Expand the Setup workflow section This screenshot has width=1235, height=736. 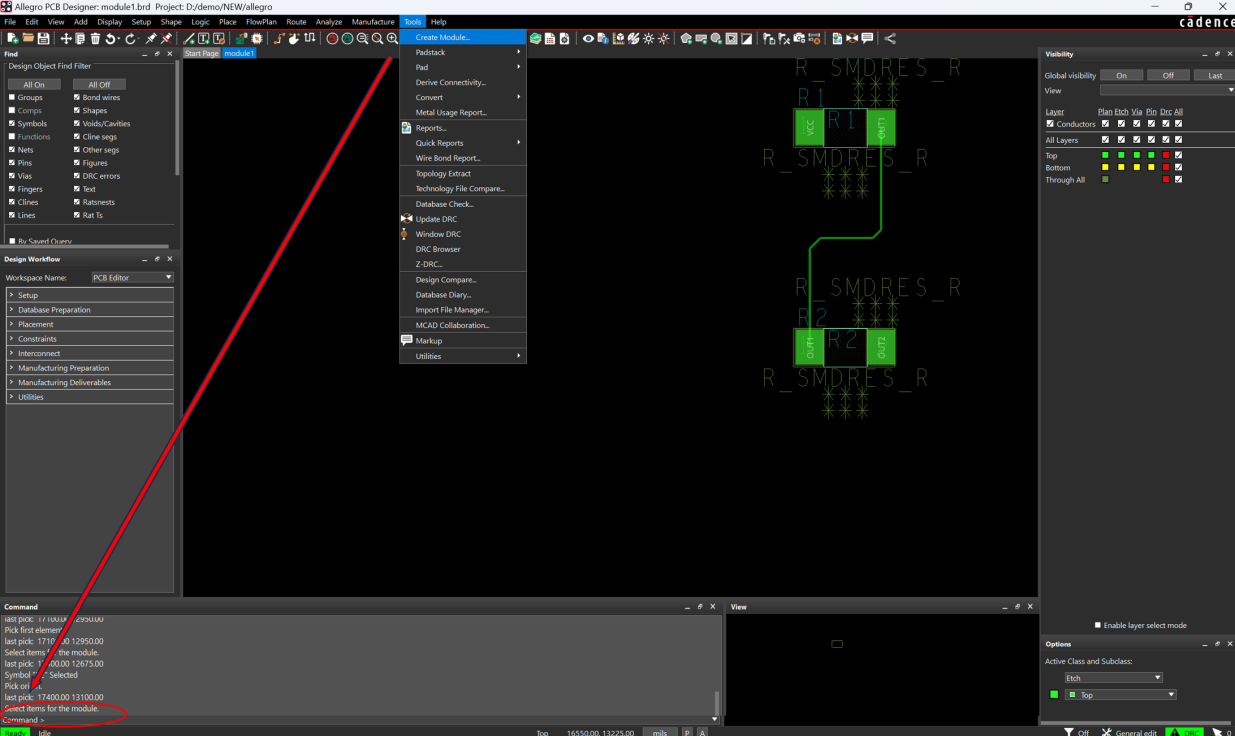coord(90,295)
